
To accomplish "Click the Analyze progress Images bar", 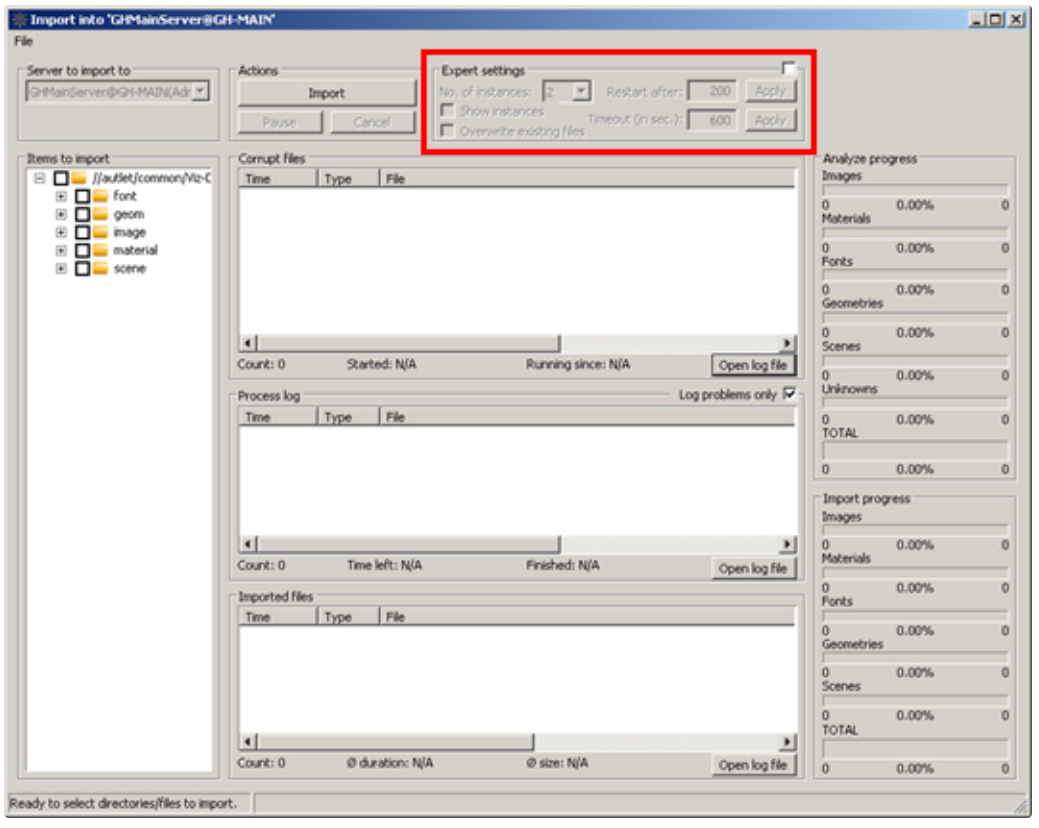I will point(915,190).
